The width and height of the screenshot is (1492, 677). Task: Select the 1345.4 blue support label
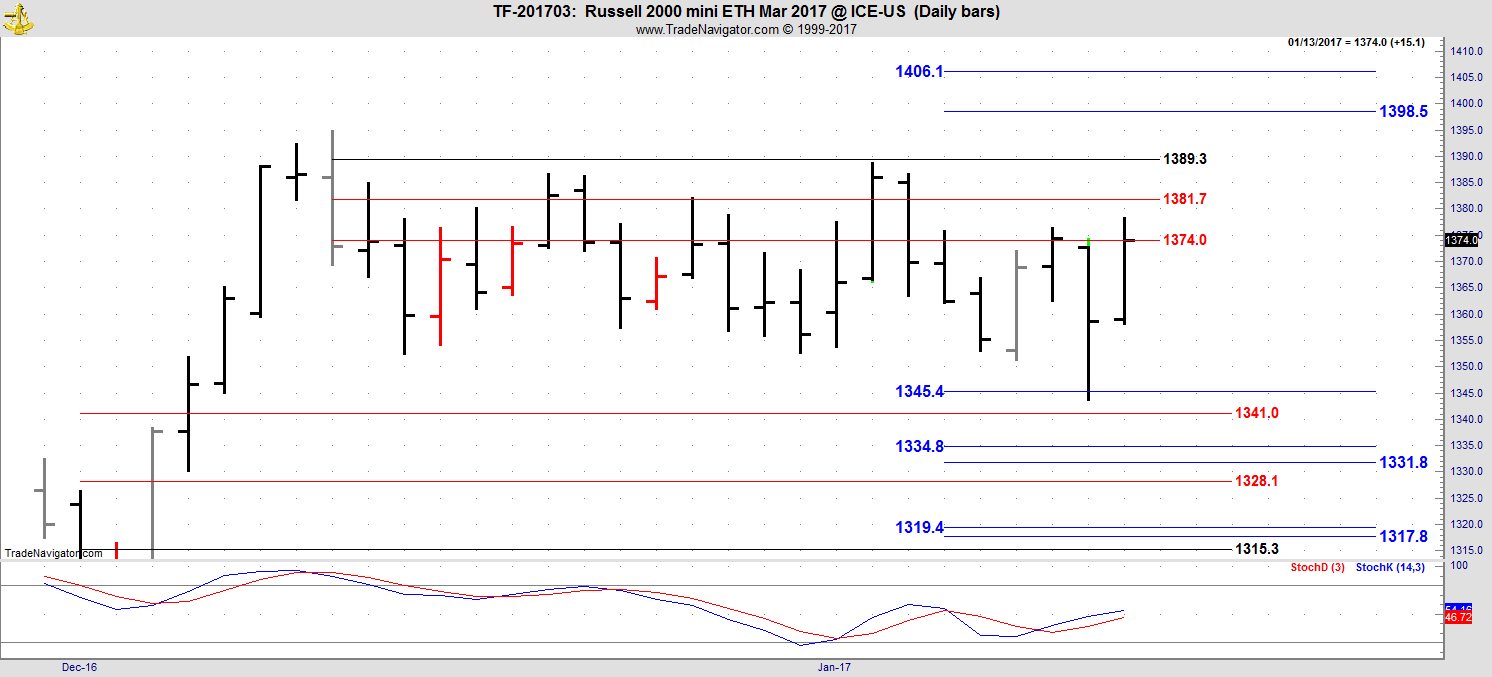(919, 392)
